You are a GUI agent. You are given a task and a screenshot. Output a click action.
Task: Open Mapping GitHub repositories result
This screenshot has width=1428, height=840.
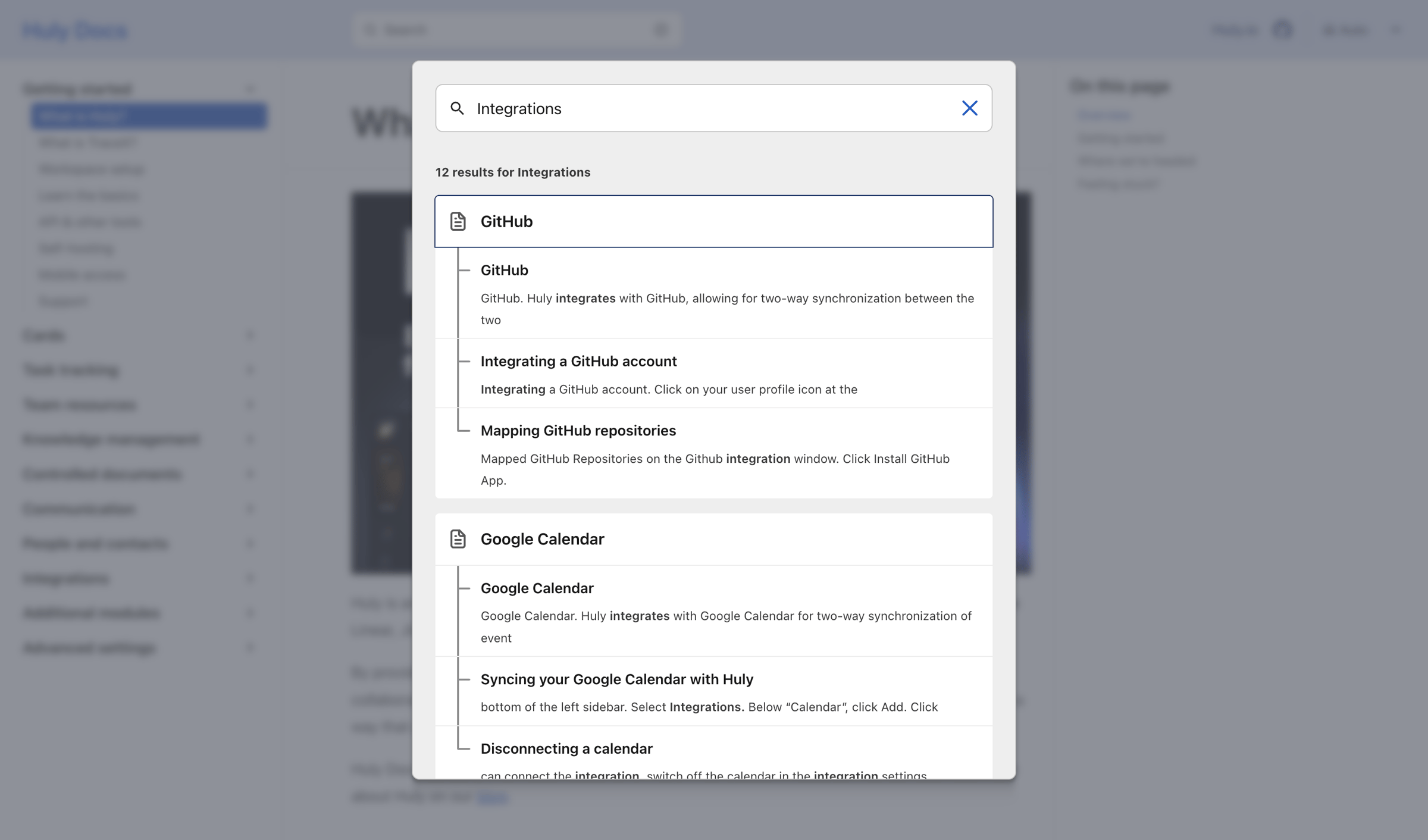click(714, 453)
